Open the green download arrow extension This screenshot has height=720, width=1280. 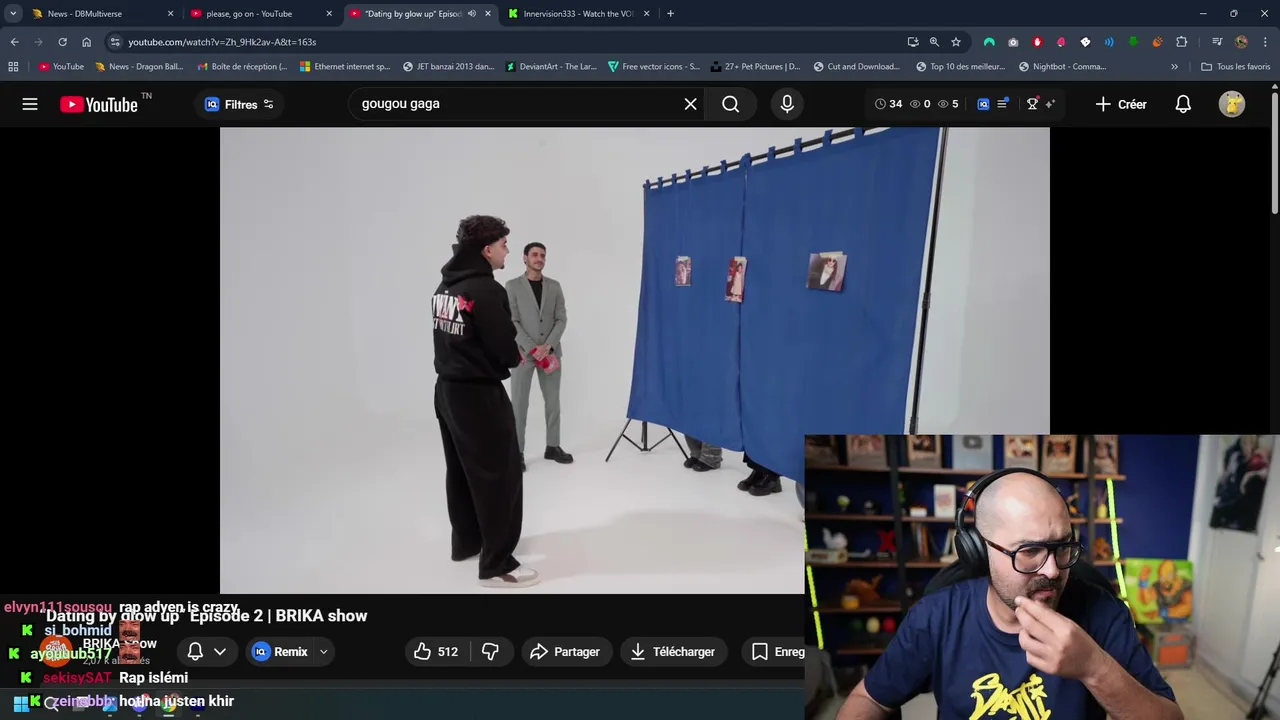pos(1133,42)
